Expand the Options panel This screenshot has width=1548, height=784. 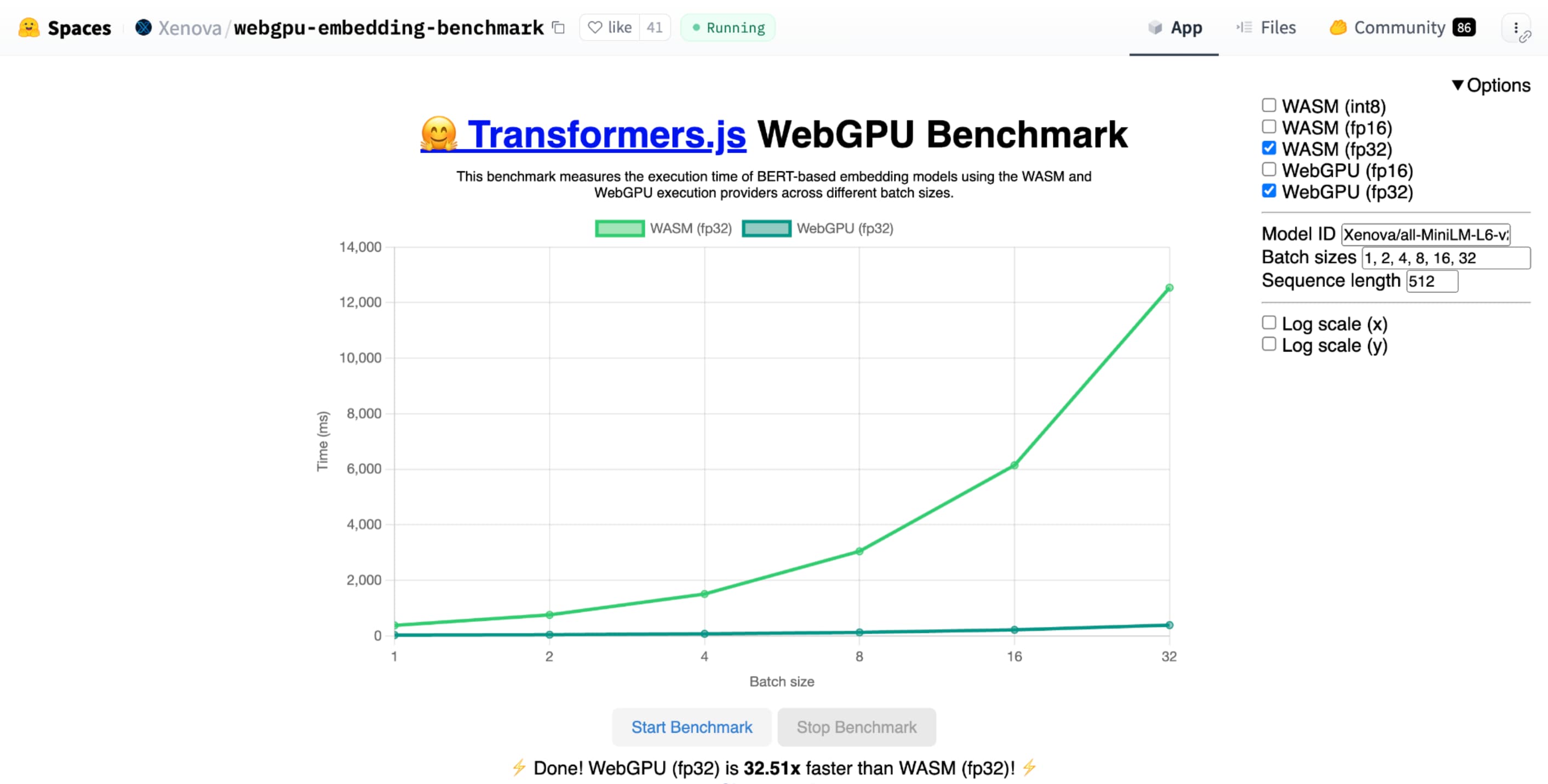1495,85
